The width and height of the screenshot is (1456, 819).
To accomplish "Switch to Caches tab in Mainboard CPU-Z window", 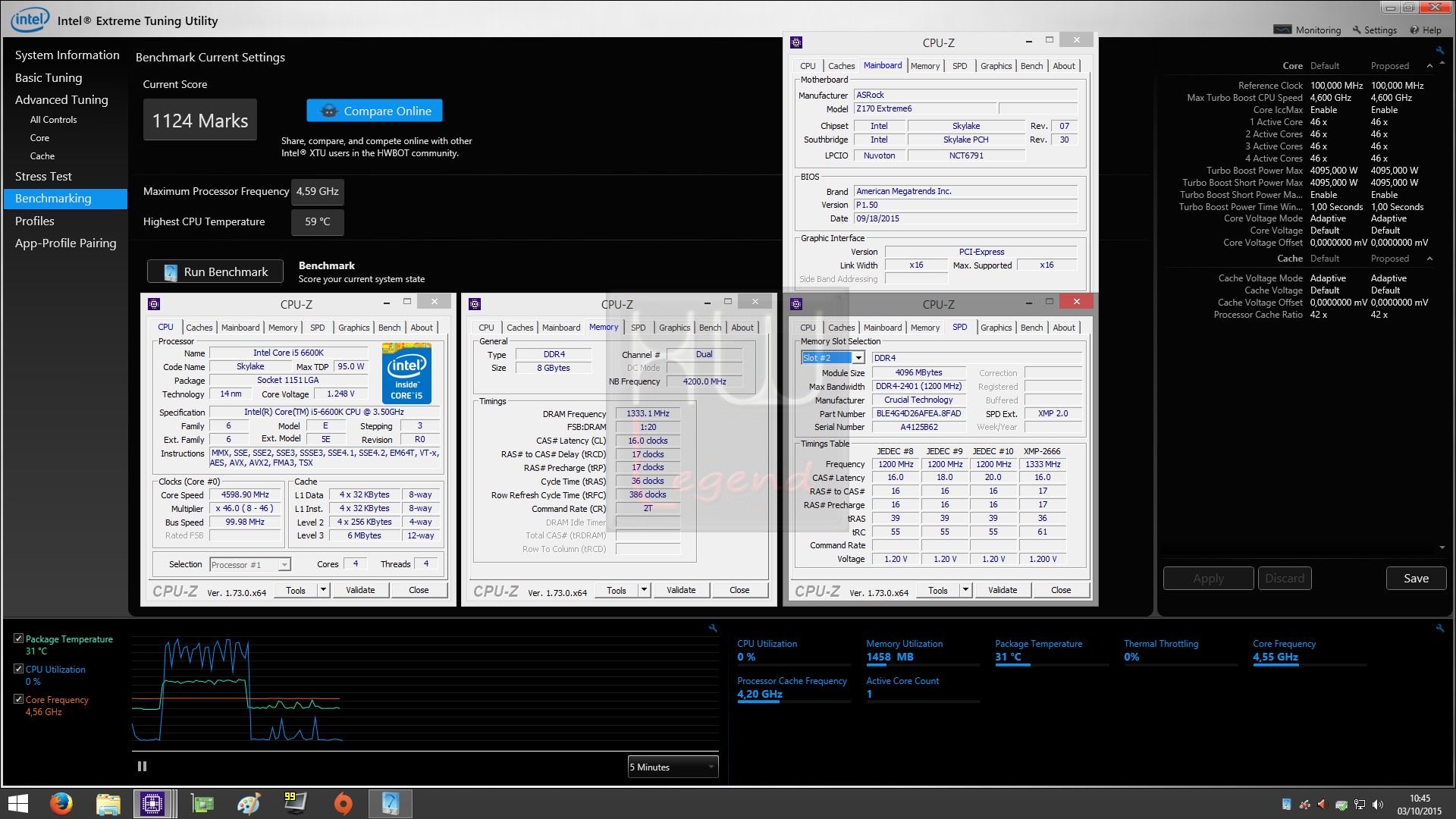I will 841,66.
